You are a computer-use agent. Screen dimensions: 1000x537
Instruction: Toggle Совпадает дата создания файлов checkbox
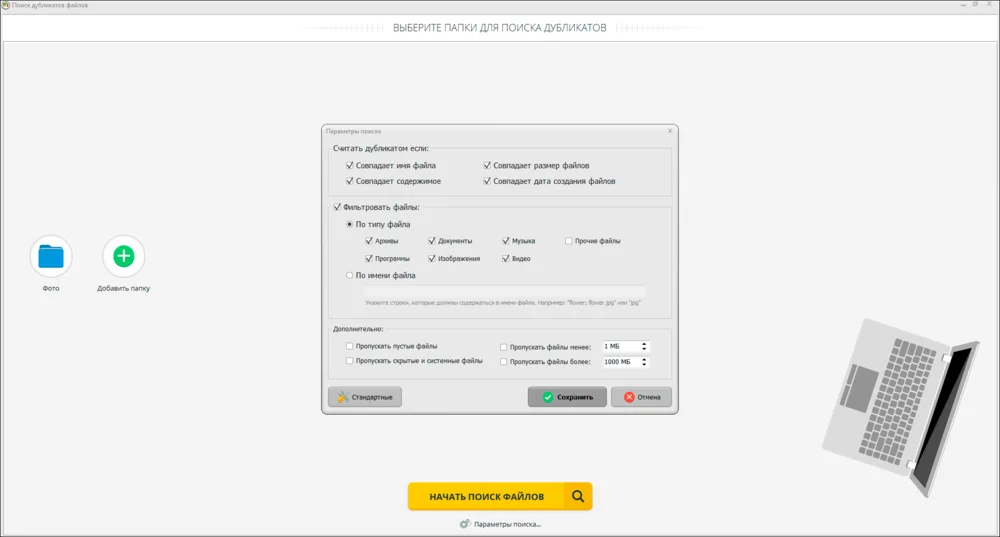coord(487,181)
